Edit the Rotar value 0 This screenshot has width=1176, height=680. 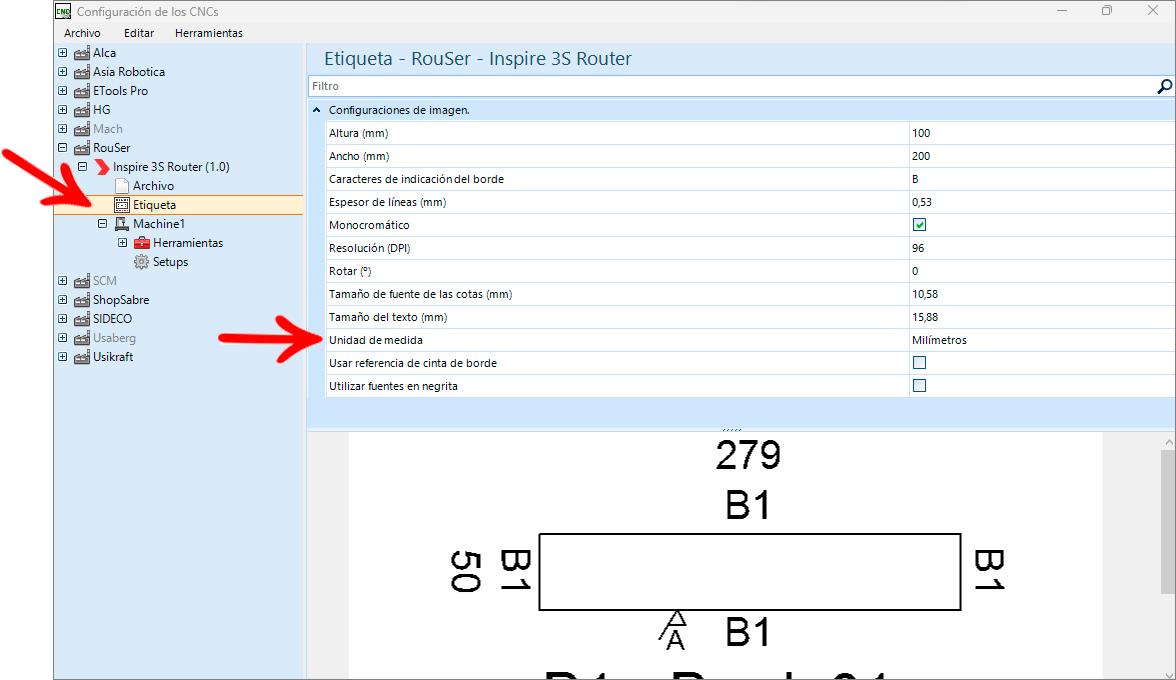click(x=1041, y=271)
